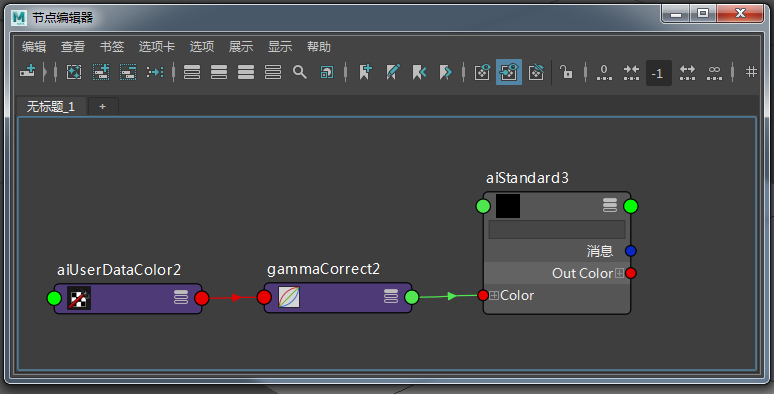Click aiUserDataColor2 node type icon
This screenshot has height=394, width=774.
coord(79,298)
